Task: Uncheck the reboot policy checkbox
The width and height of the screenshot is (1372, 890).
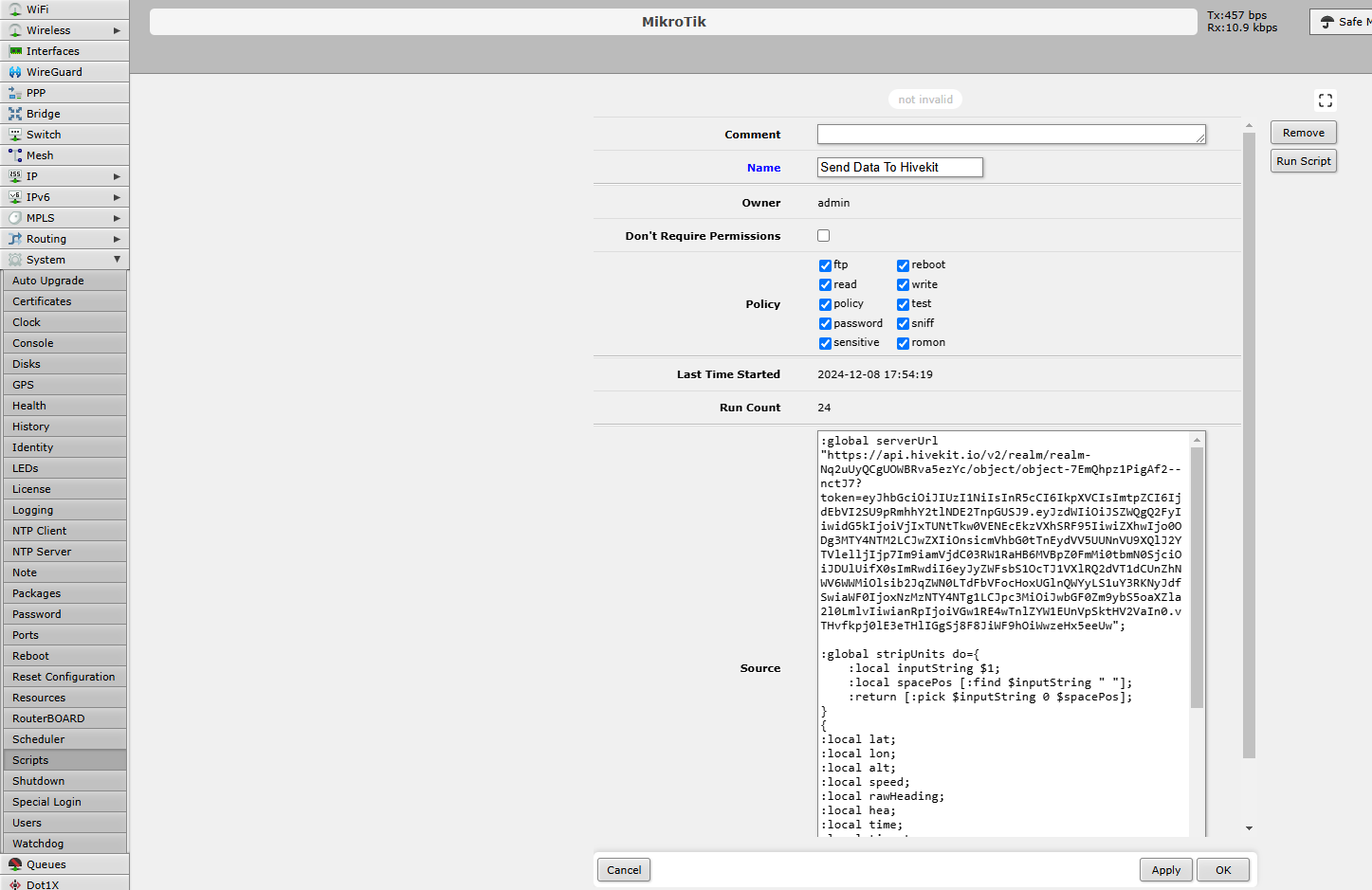Action: click(x=903, y=265)
